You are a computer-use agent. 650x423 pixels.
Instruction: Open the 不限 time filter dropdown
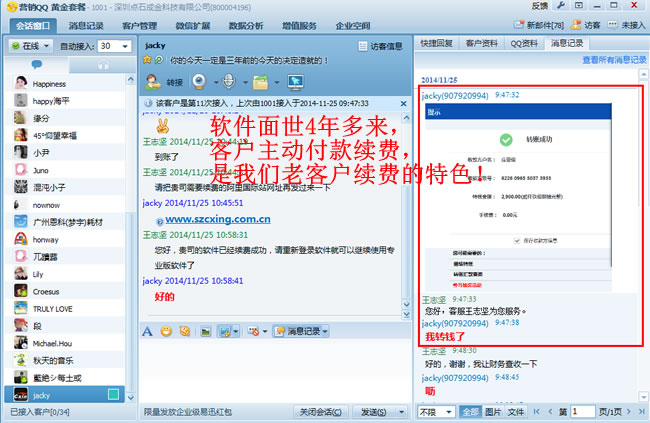click(436, 412)
